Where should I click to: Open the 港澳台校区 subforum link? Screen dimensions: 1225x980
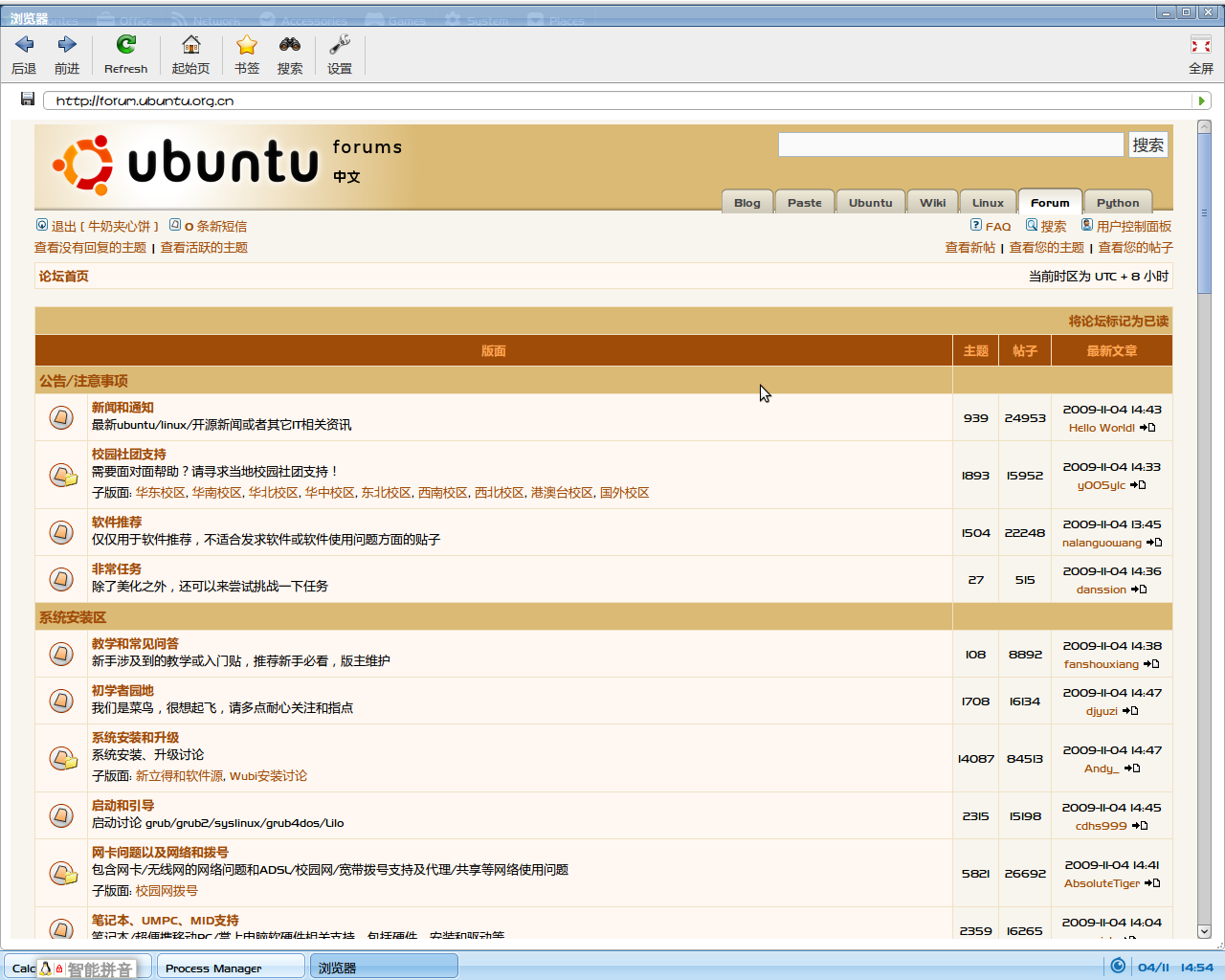click(562, 493)
